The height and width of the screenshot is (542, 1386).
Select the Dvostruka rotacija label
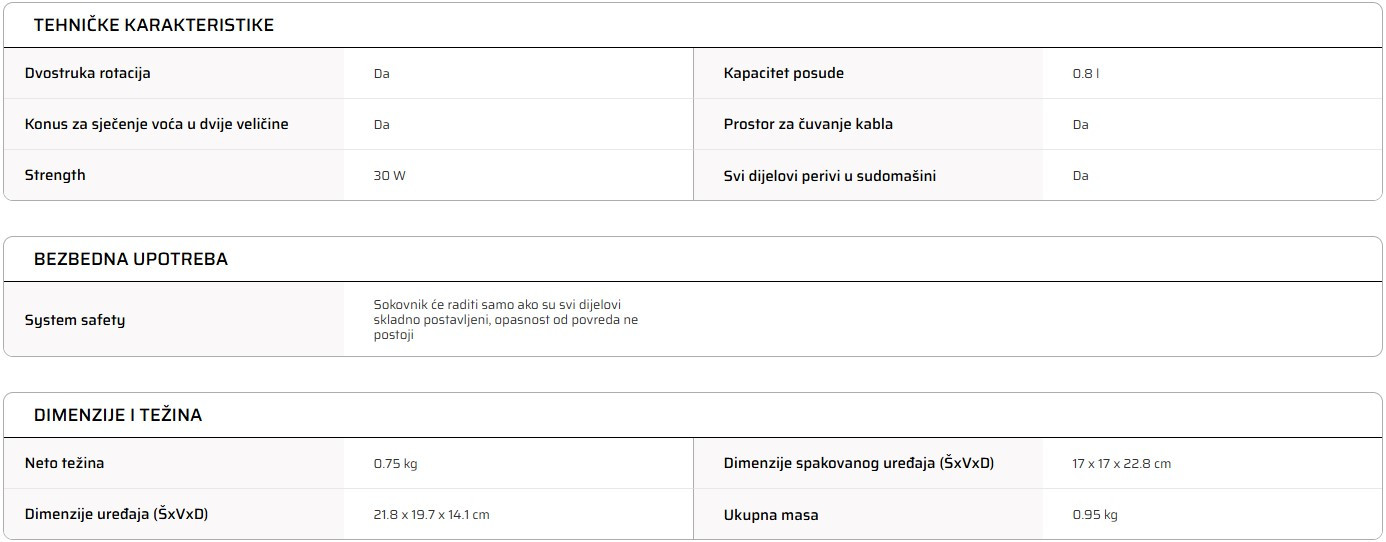coord(88,73)
